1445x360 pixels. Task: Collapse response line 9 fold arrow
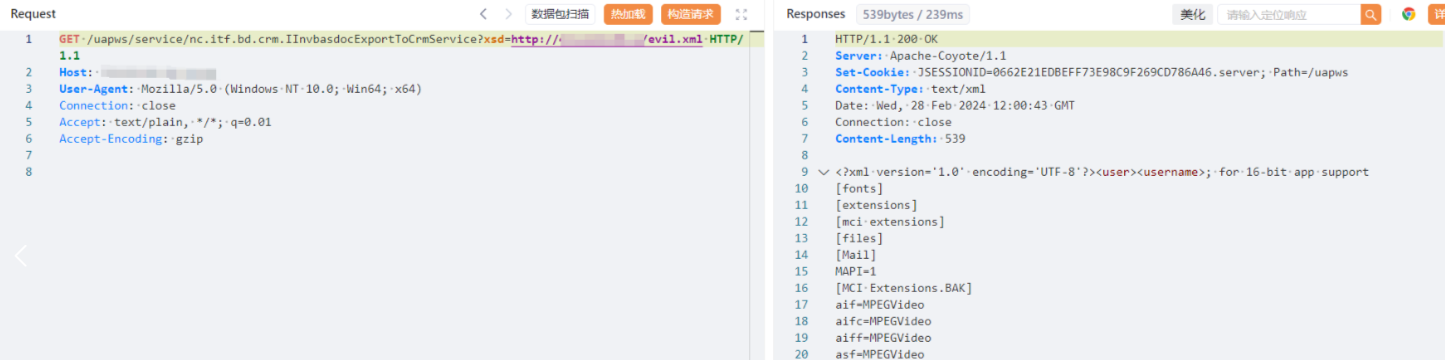823,172
